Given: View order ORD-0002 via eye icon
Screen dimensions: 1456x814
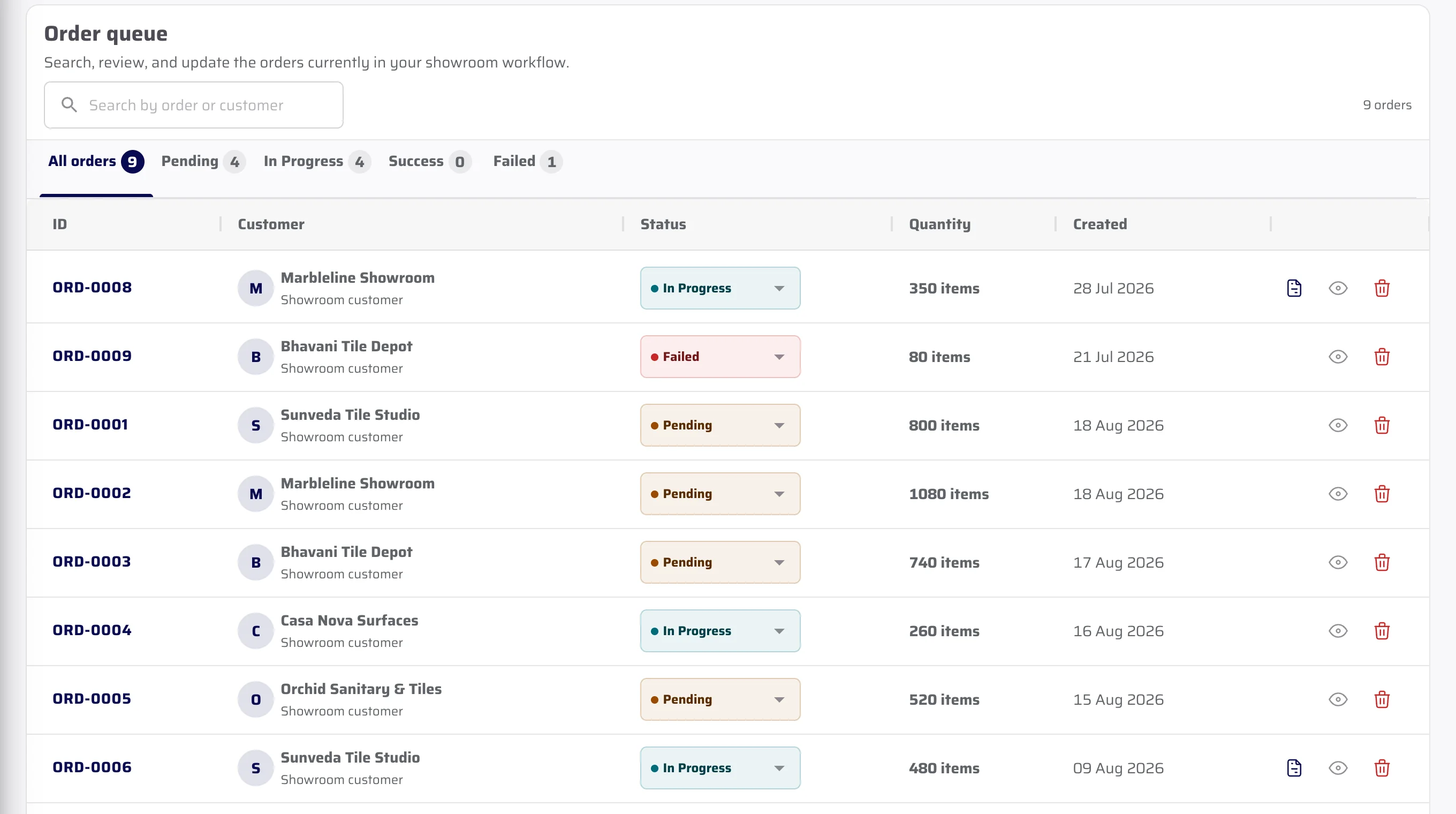Looking at the screenshot, I should (1338, 494).
